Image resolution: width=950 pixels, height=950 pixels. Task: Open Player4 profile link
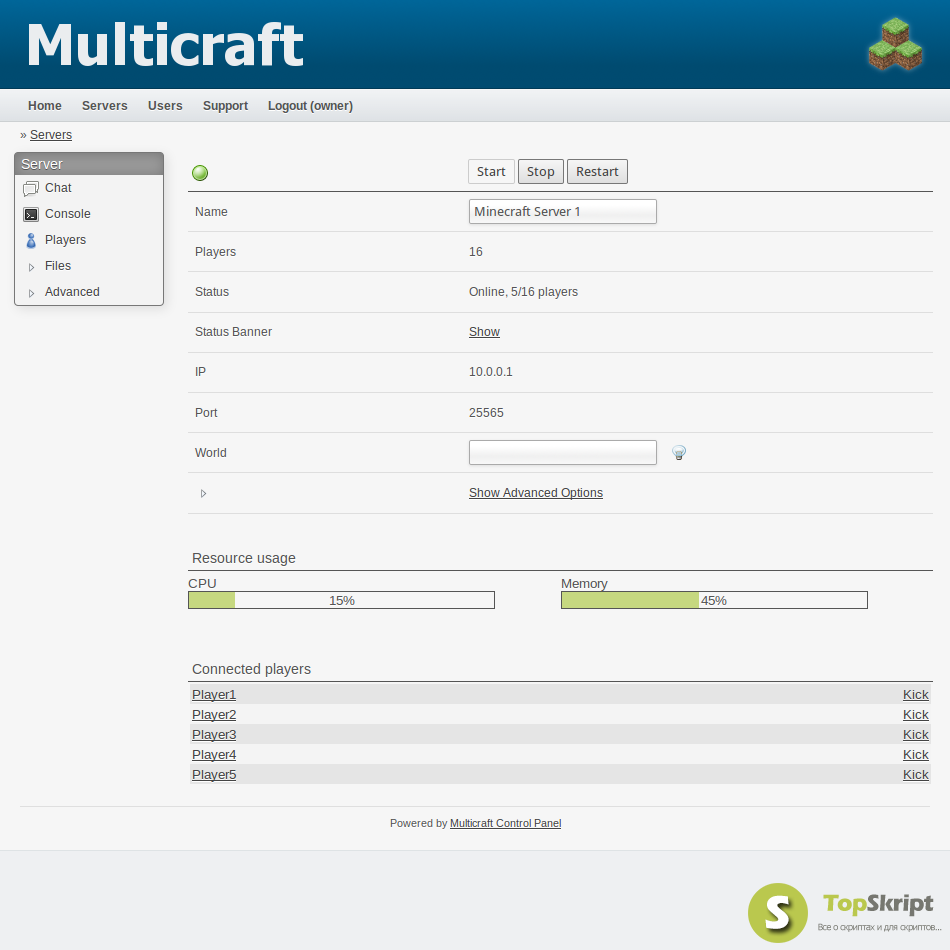214,755
